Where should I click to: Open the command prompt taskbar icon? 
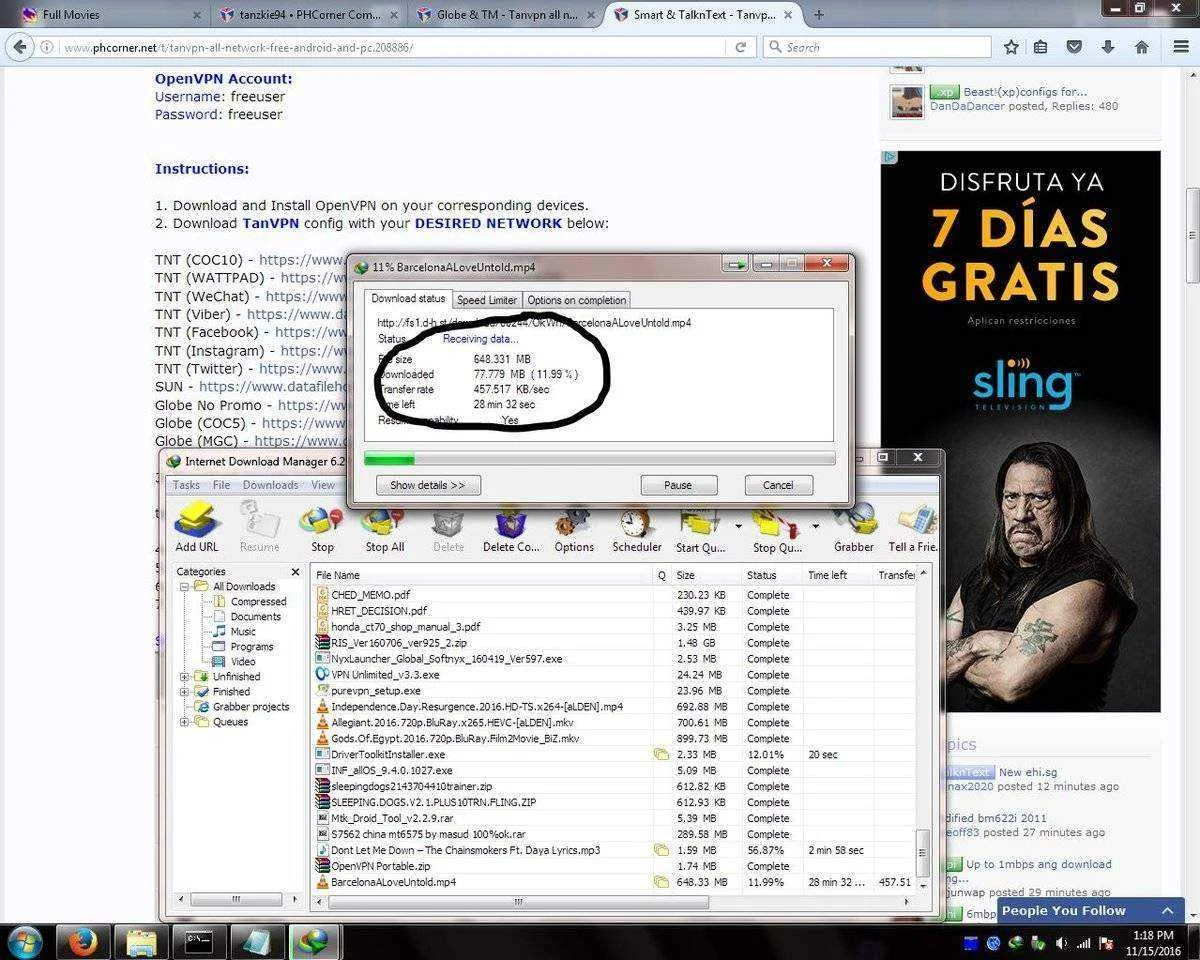tap(199, 942)
